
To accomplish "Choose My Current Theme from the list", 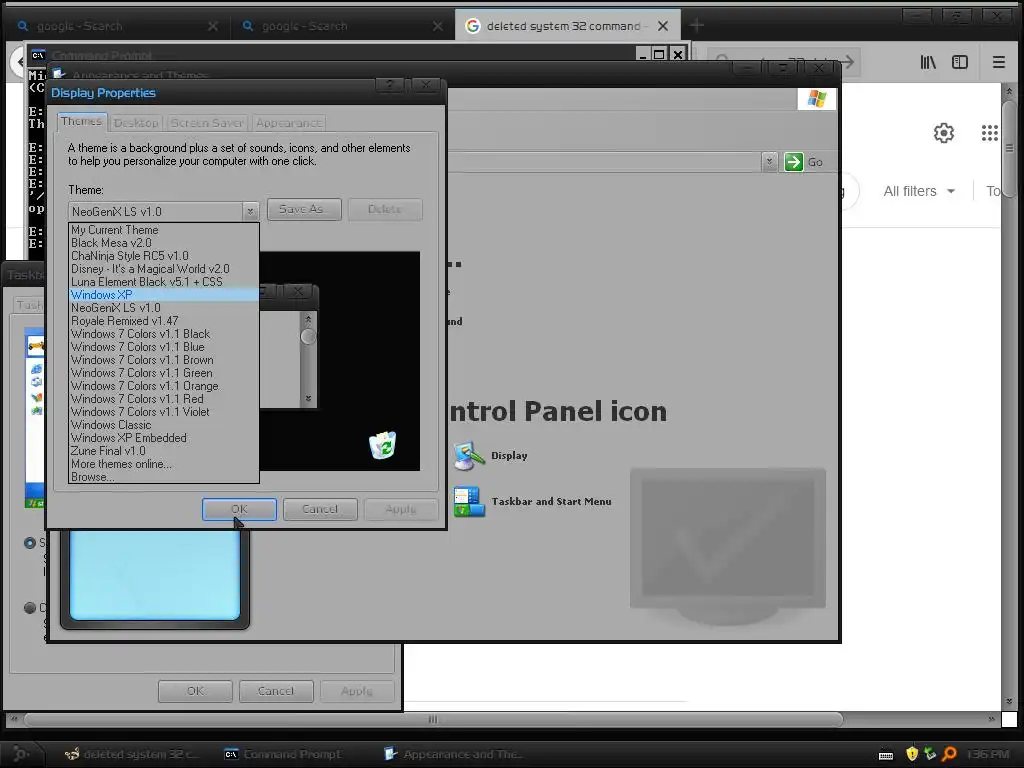I will (163, 230).
